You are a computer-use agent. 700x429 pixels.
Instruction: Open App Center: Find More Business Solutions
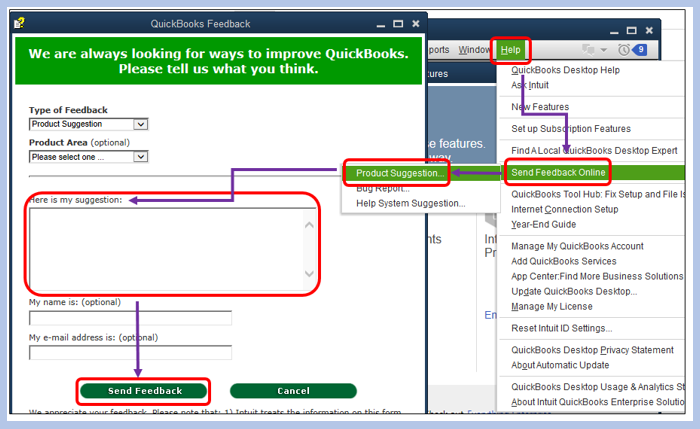coord(597,277)
